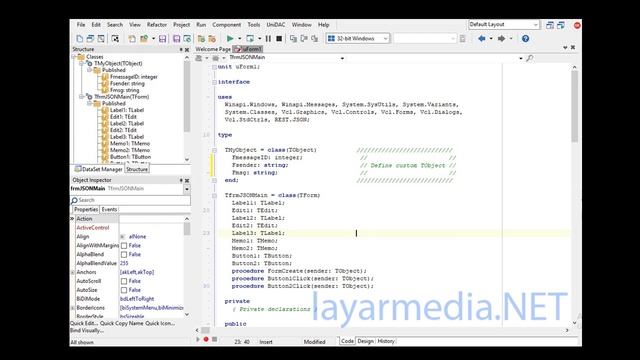Open the Project menu
The height and width of the screenshot is (360, 640).
[182, 25]
